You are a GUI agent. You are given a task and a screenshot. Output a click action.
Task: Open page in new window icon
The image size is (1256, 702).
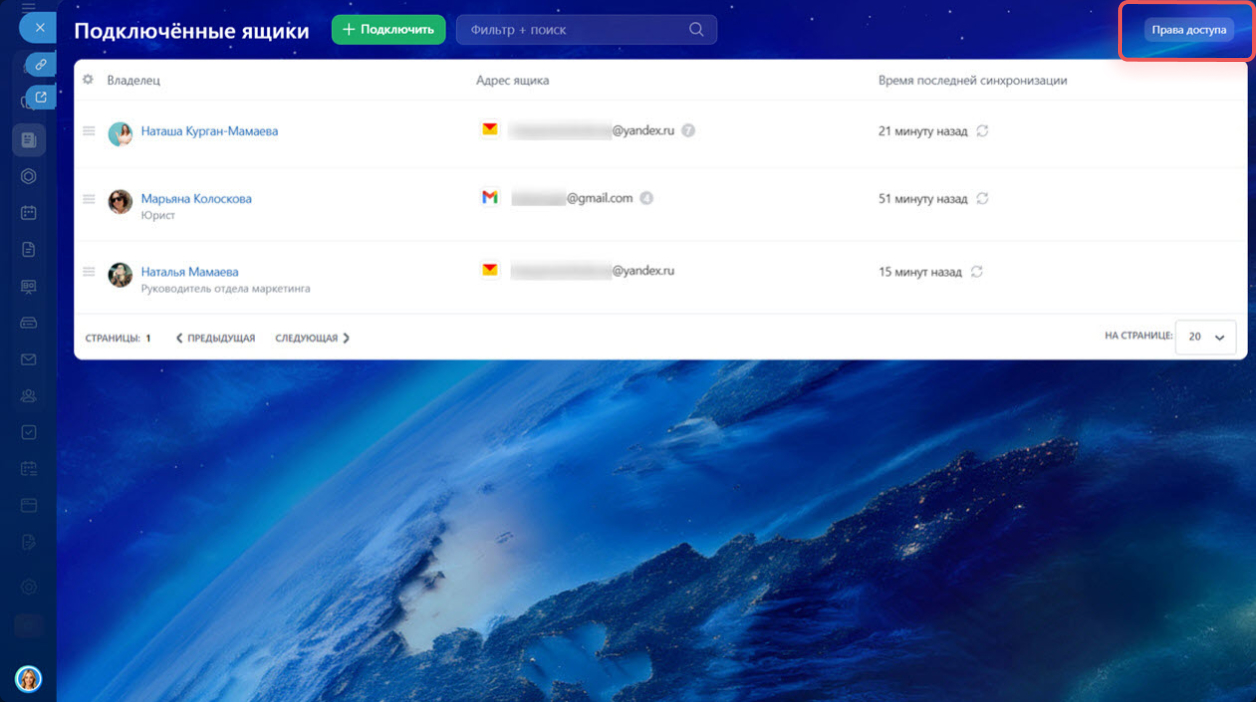[x=41, y=97]
